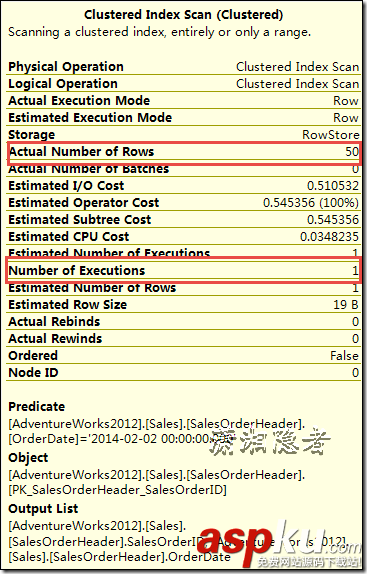
Task: Select the 'Object' section heading
Action: (28, 458)
